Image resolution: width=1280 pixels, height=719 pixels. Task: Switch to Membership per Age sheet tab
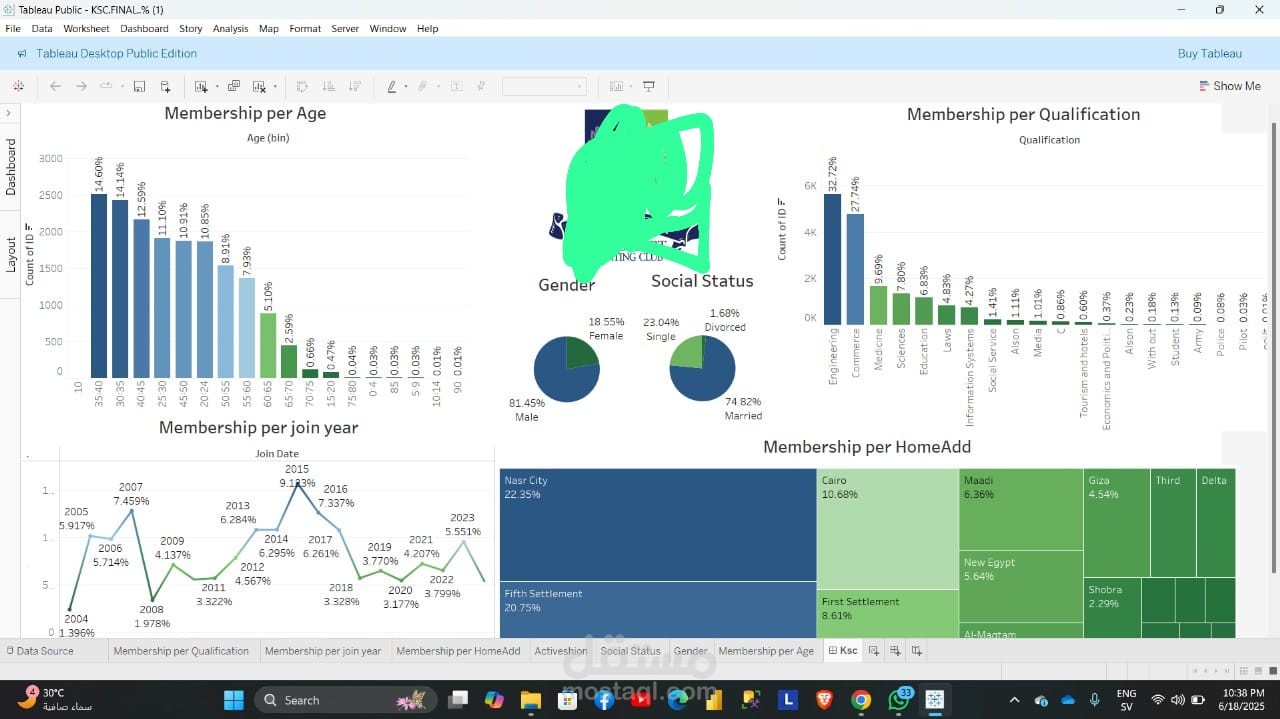click(x=766, y=651)
